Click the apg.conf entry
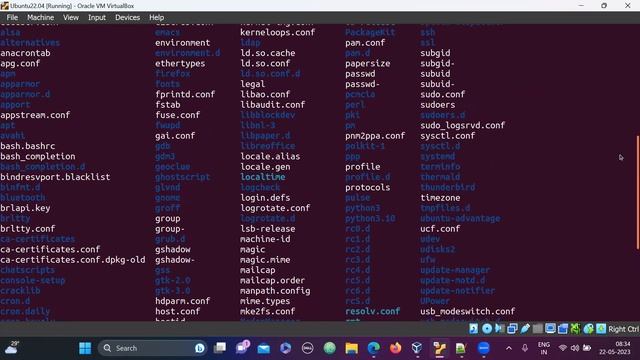Viewport: 640px width, 360px height. point(20,64)
